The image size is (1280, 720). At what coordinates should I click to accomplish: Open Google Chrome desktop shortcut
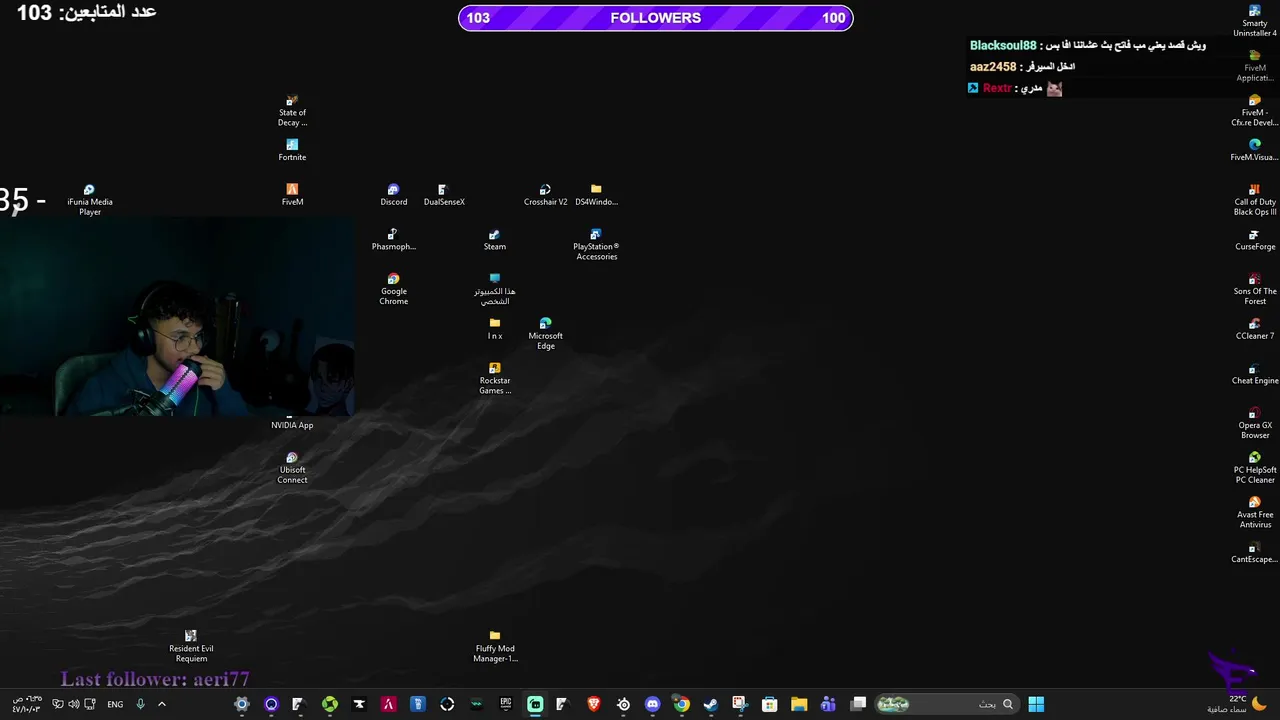click(x=393, y=289)
